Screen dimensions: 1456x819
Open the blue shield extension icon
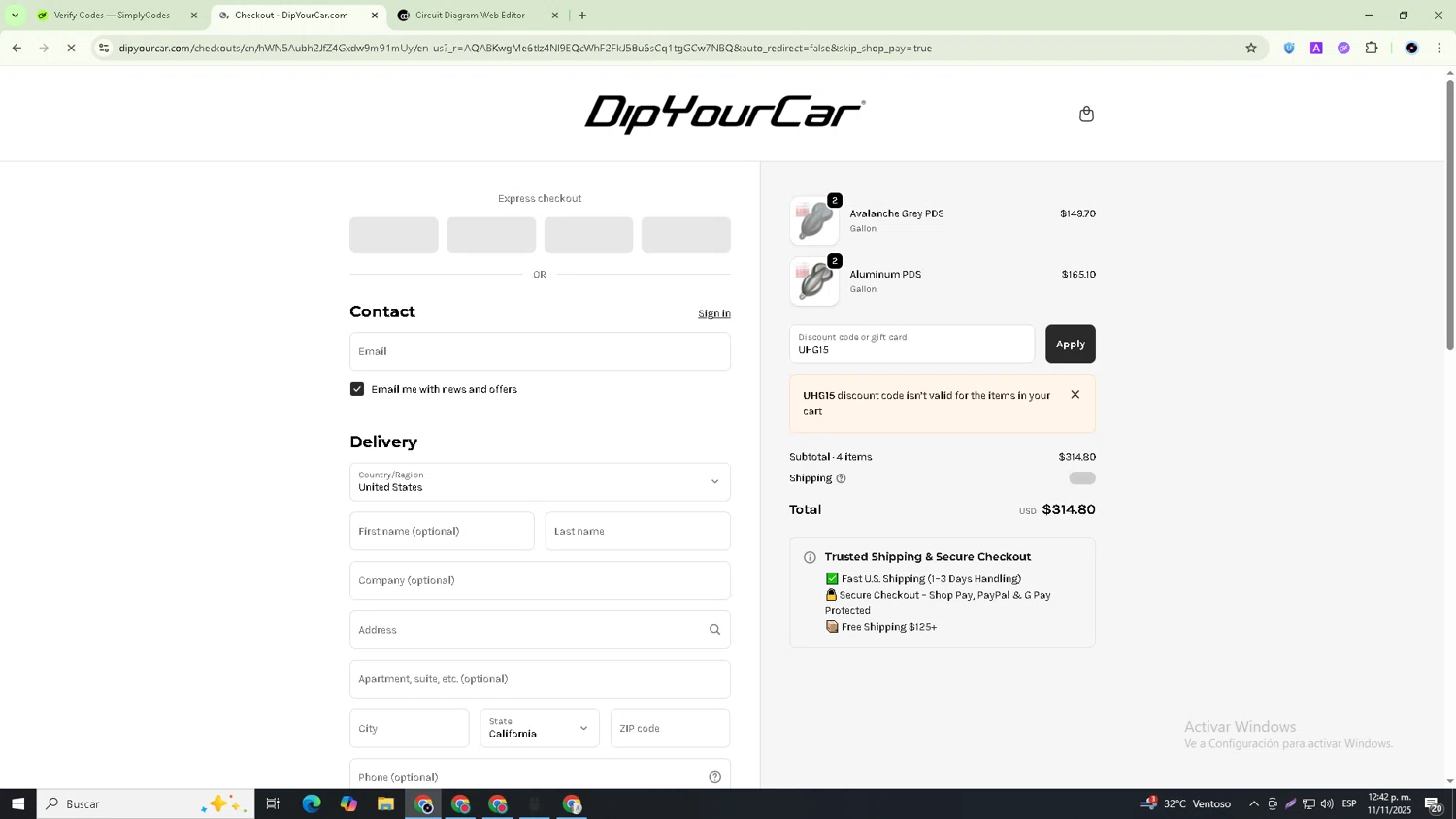point(1289,48)
